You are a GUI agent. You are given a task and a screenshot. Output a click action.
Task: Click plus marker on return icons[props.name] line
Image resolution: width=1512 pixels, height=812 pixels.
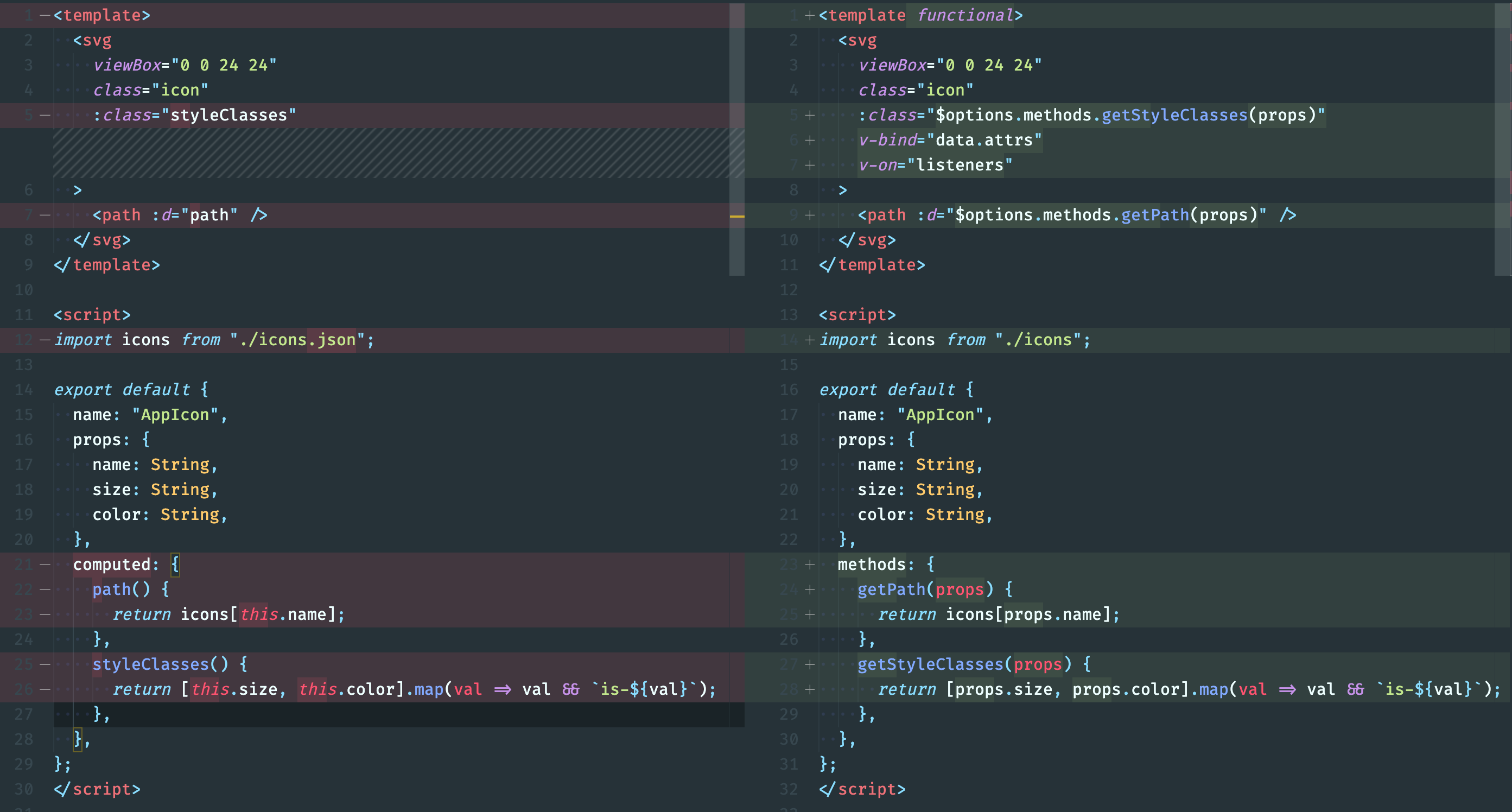(x=810, y=614)
